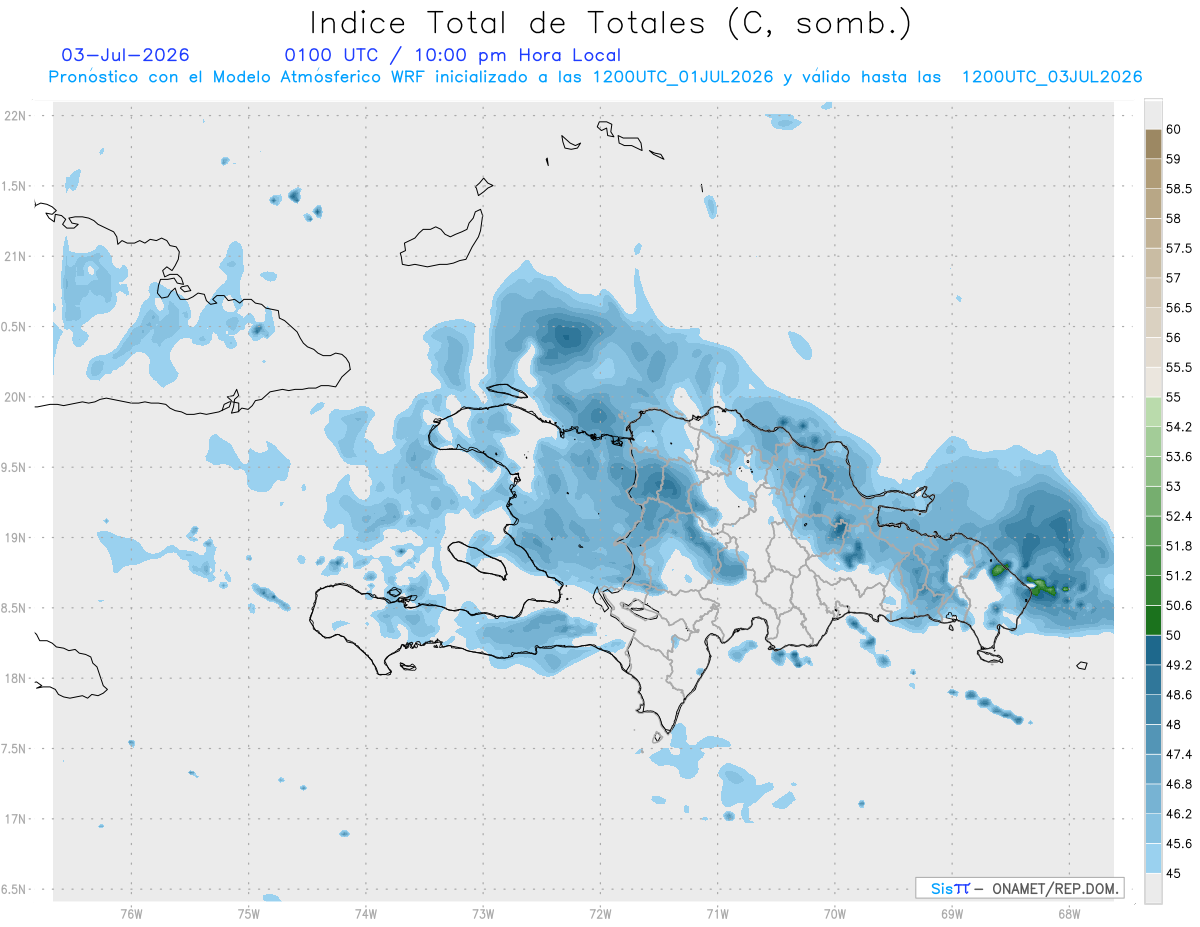Select the beige swatch between 55 and 55.5
Image resolution: width=1200 pixels, height=927 pixels.
pos(1153,382)
